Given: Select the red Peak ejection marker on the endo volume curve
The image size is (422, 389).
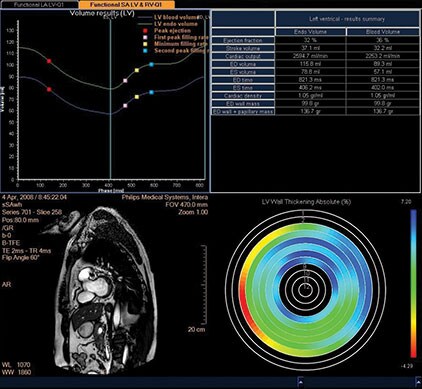Looking at the screenshot, I should tap(49, 61).
